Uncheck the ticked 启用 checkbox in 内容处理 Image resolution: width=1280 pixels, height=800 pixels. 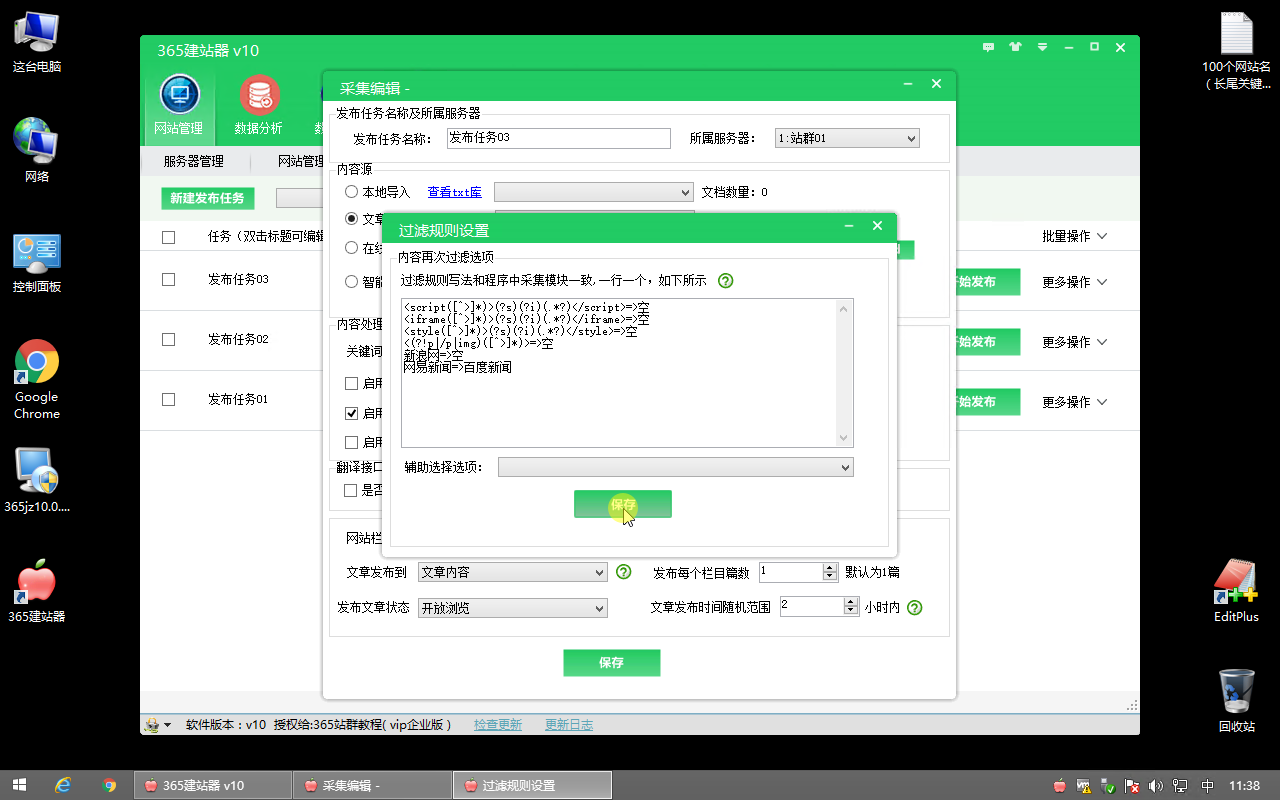(x=351, y=413)
